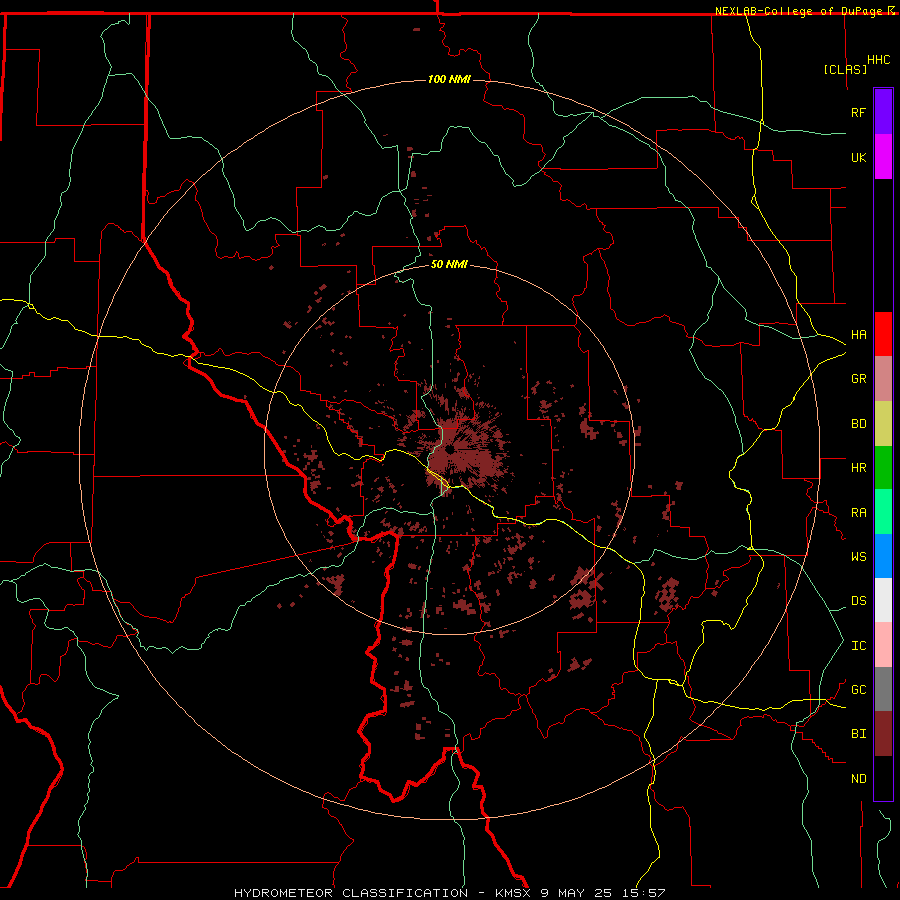Click the 100 NMI range ring label
This screenshot has height=900, width=900.
point(449,79)
